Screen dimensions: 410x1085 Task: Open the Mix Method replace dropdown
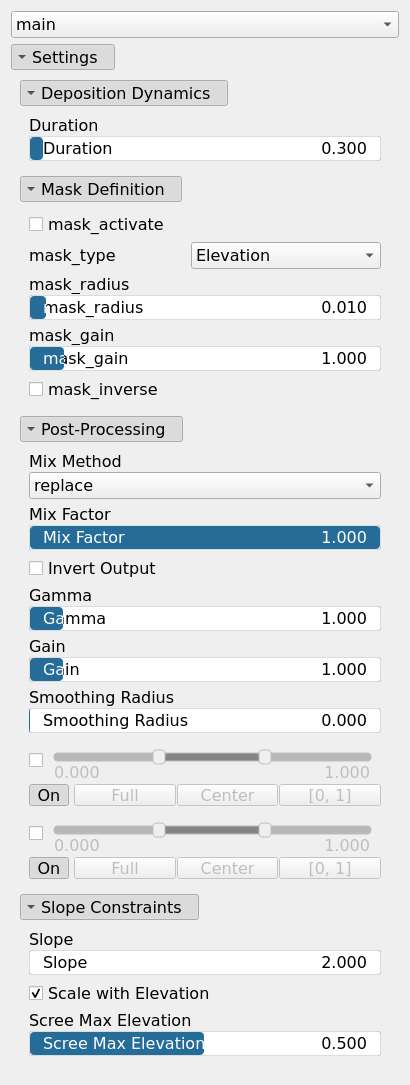click(205, 485)
